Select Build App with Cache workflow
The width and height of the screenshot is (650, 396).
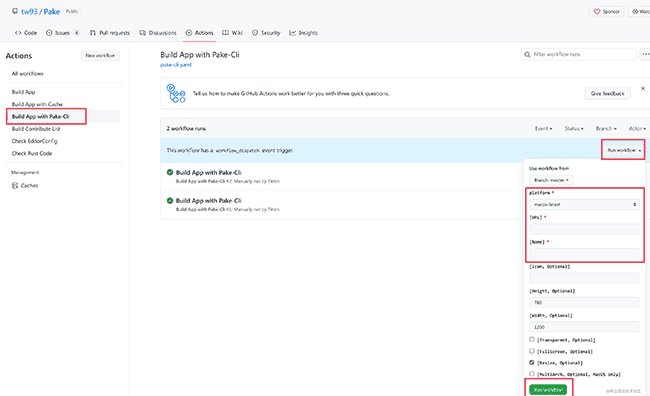[37, 104]
